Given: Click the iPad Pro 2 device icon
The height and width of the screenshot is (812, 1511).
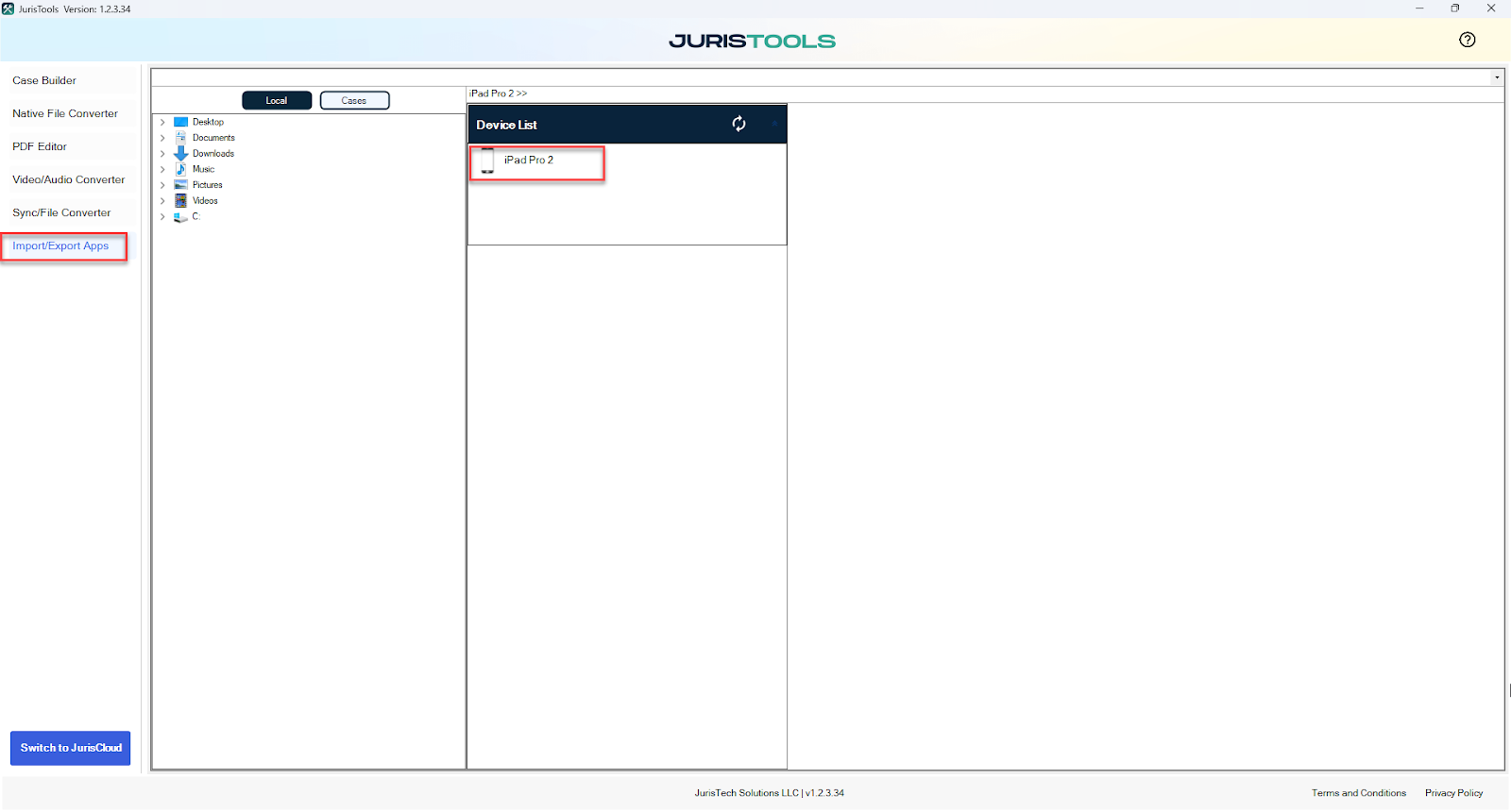Looking at the screenshot, I should point(487,161).
